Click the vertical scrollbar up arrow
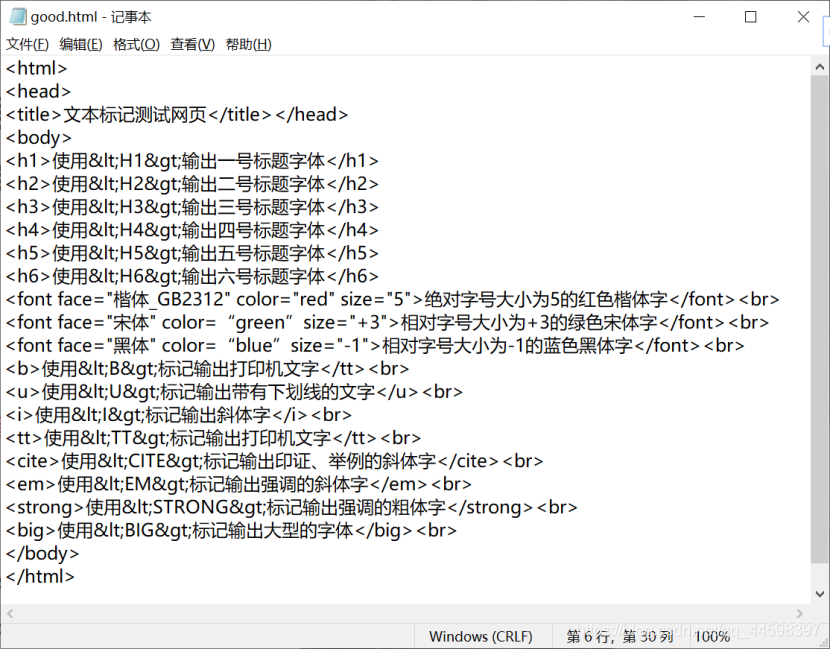Screen dimensions: 830x649 click(x=819, y=67)
